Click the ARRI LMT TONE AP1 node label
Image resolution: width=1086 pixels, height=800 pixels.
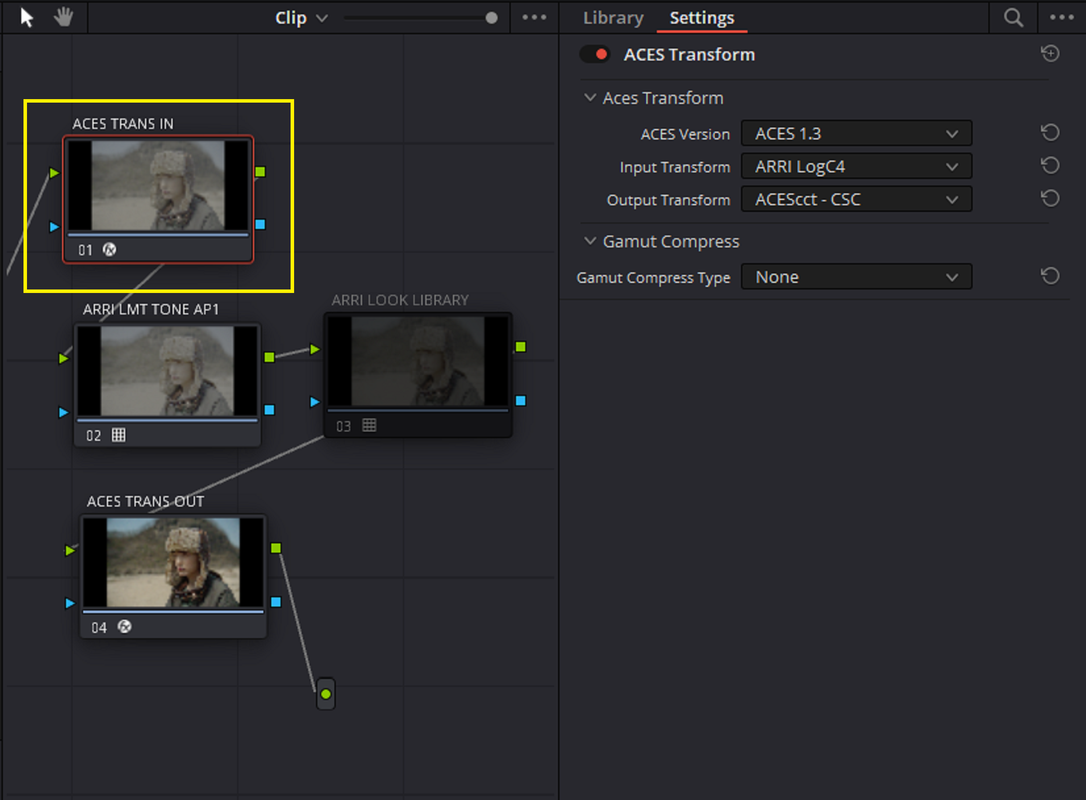151,309
